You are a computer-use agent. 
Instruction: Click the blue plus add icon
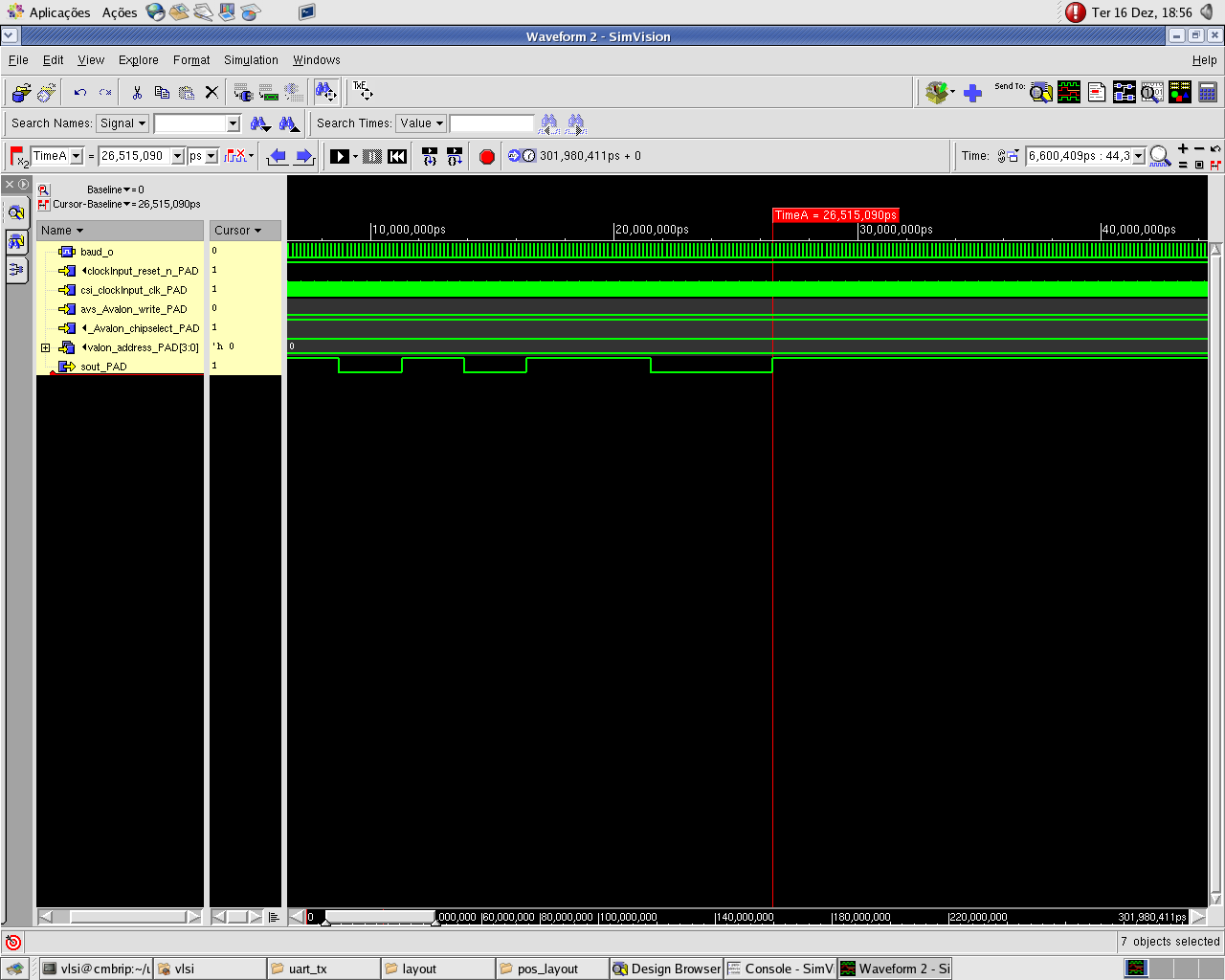972,93
